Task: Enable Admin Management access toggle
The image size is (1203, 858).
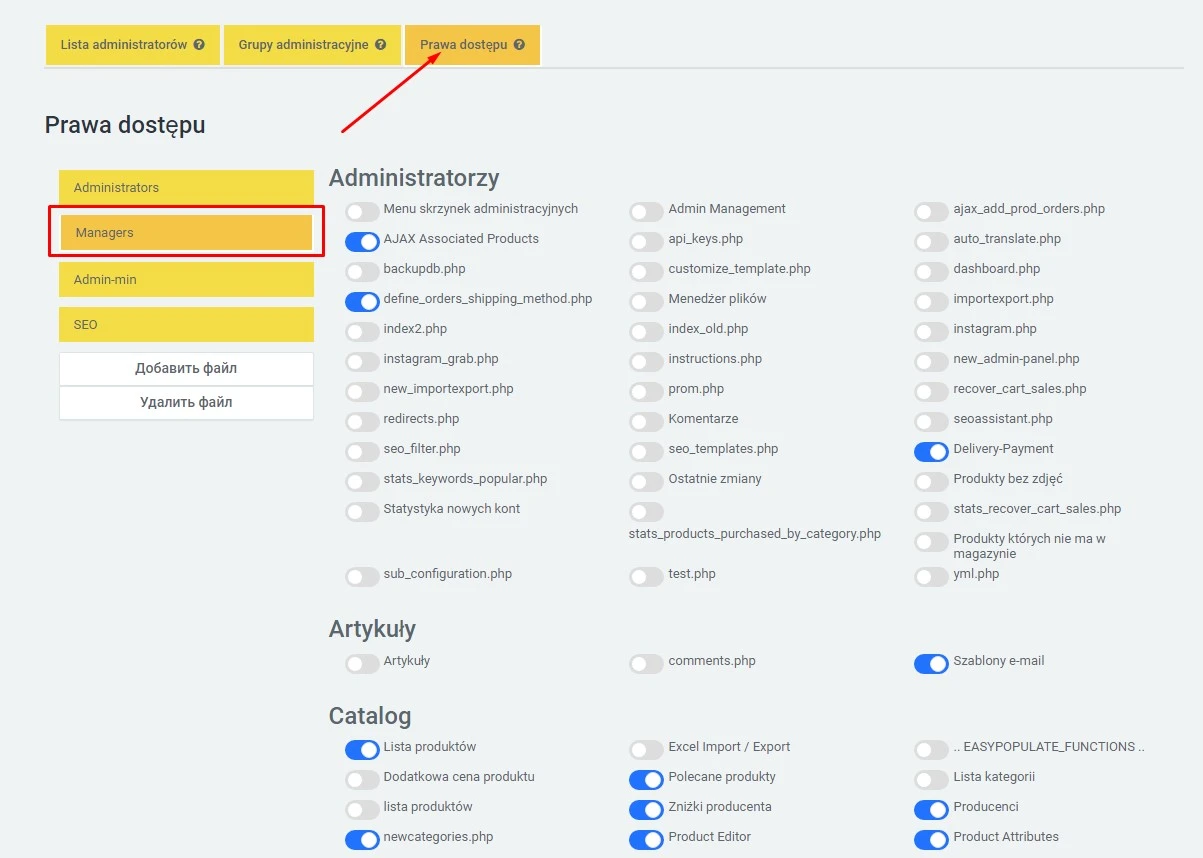Action: click(647, 211)
